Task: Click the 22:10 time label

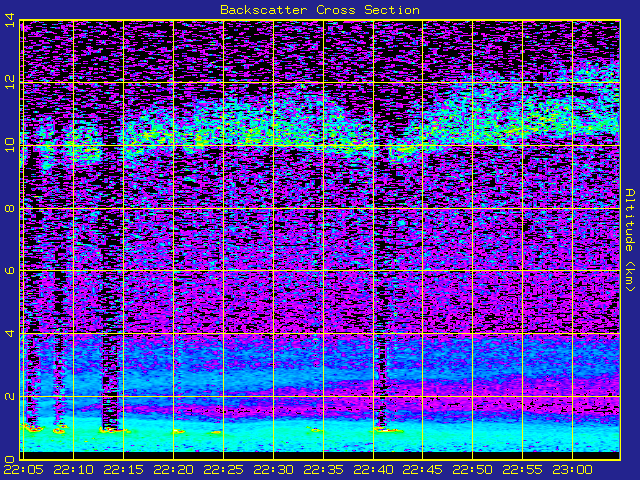Action: [x=73, y=470]
